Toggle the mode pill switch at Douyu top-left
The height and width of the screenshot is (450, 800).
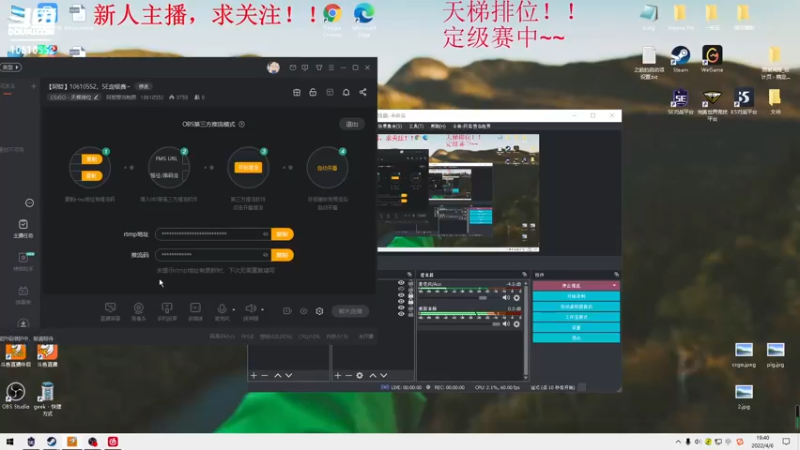(11, 67)
